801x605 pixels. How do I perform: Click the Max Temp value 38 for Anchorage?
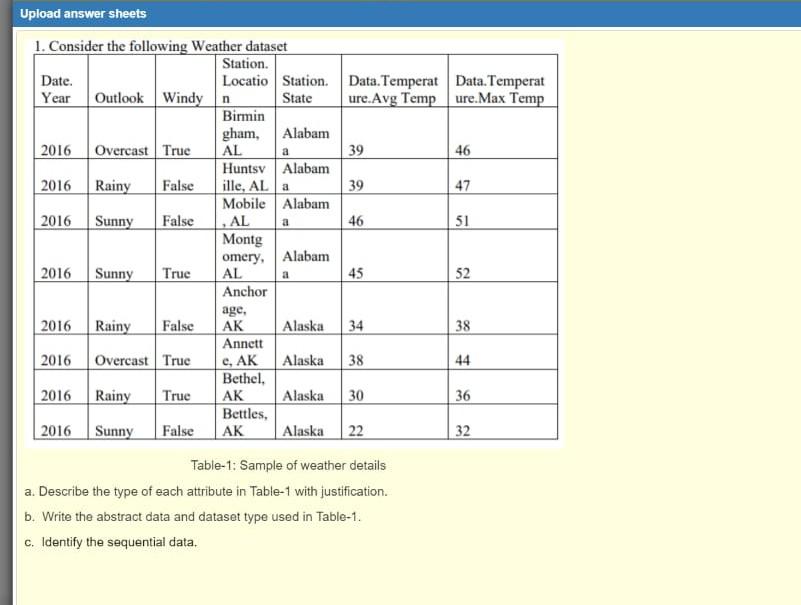click(462, 325)
